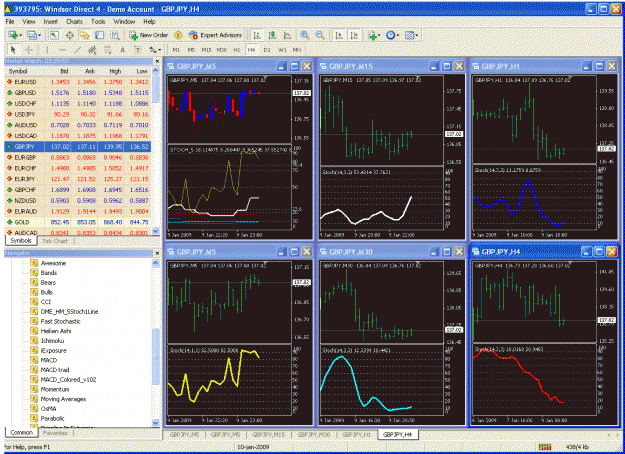
Task: Select the GBPJPY,M15 chart tab at bottom
Action: coord(268,434)
